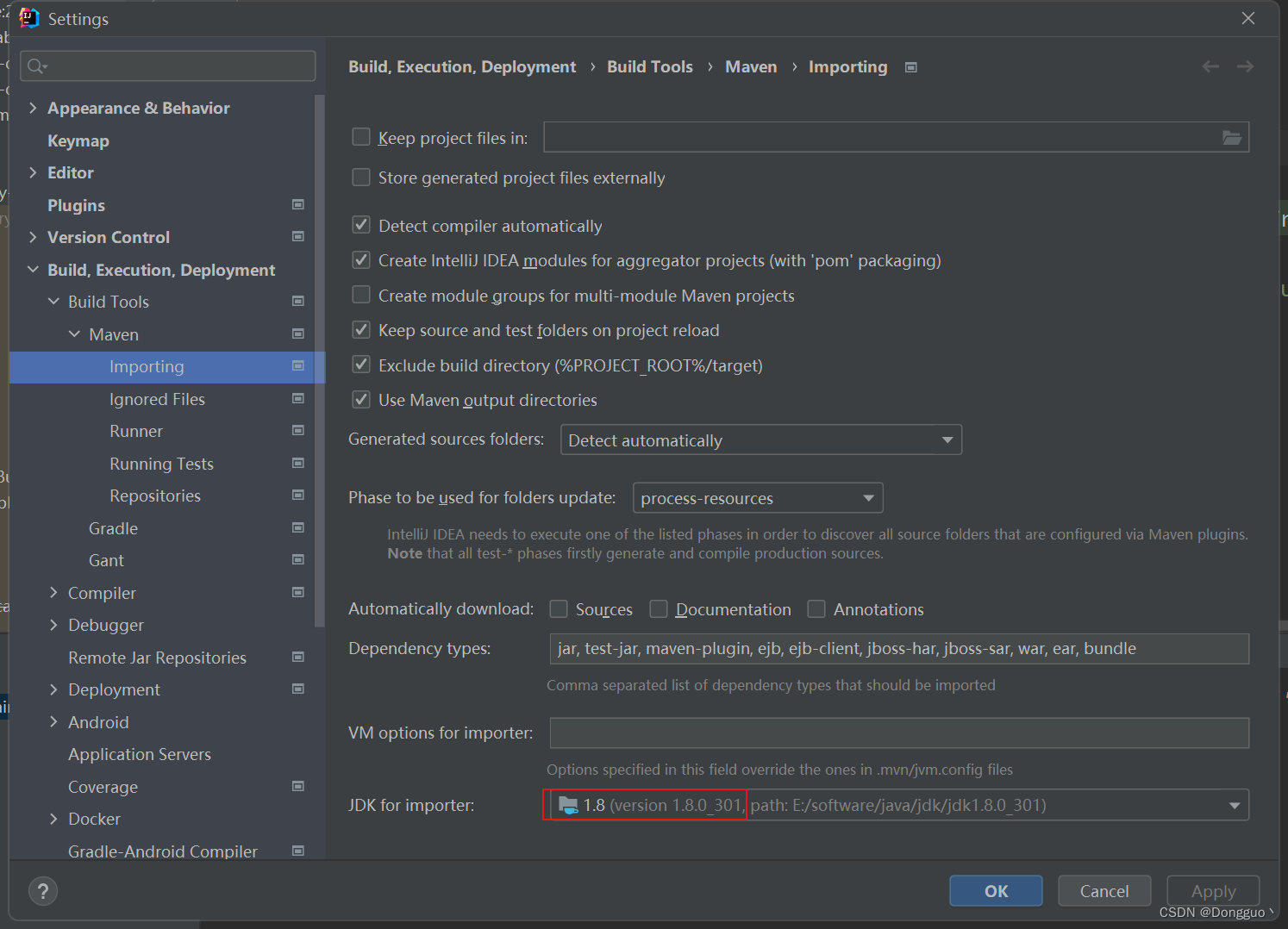This screenshot has height=929, width=1288.
Task: Open the Phase for folders update dropdown
Action: point(758,498)
